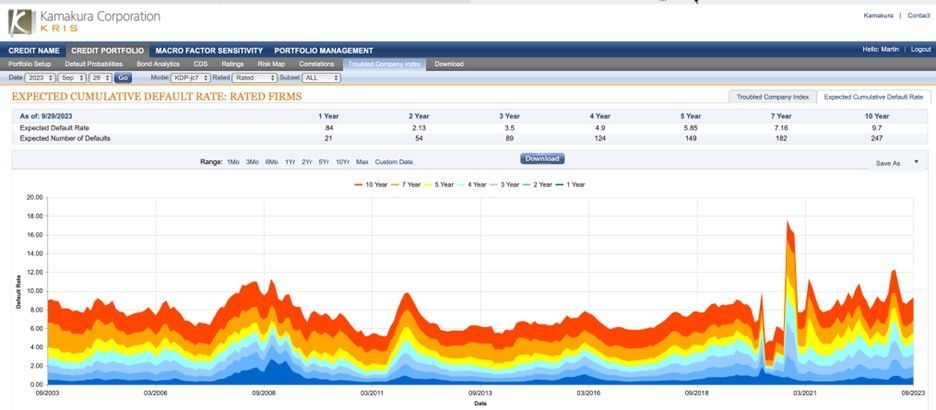936x410 pixels.
Task: Expand the month dropdown showing Sep
Action: click(72, 78)
